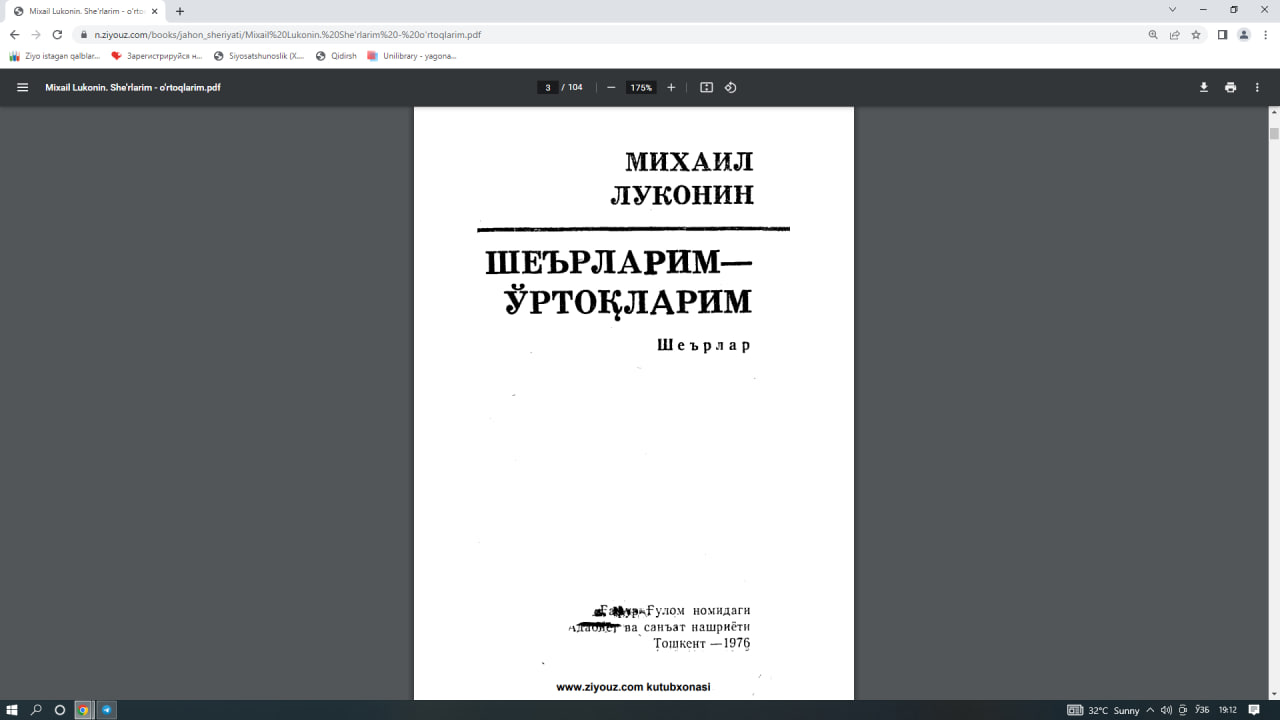Toggle the side panel in Chrome

coord(1222,33)
